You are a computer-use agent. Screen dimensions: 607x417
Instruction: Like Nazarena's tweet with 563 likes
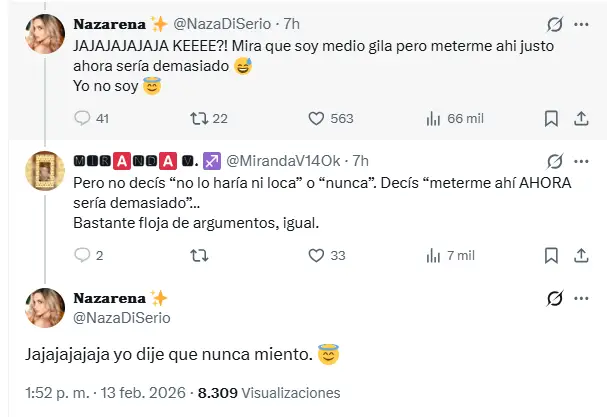click(x=316, y=119)
